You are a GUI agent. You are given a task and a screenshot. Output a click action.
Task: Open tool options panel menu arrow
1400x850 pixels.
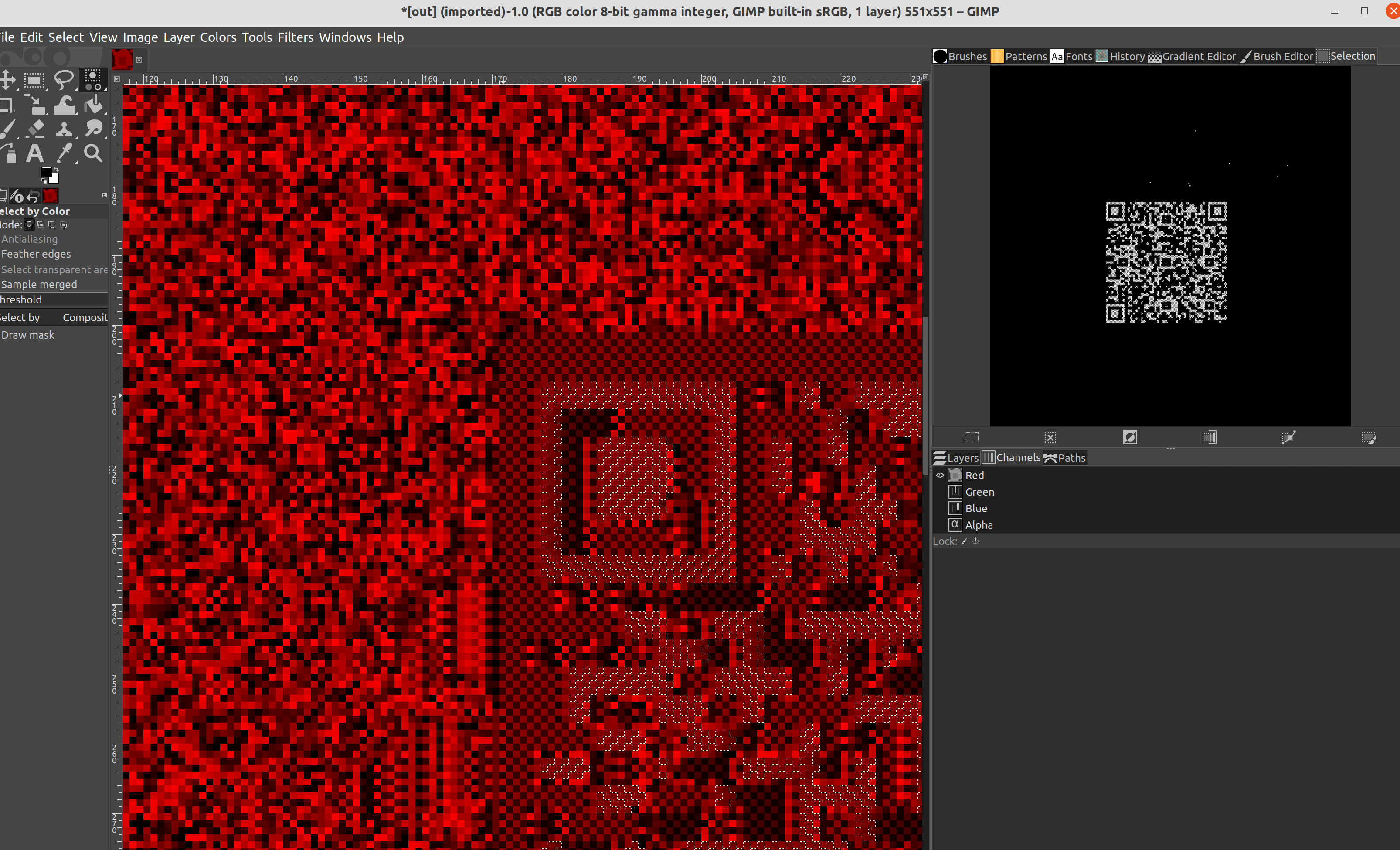point(105,195)
